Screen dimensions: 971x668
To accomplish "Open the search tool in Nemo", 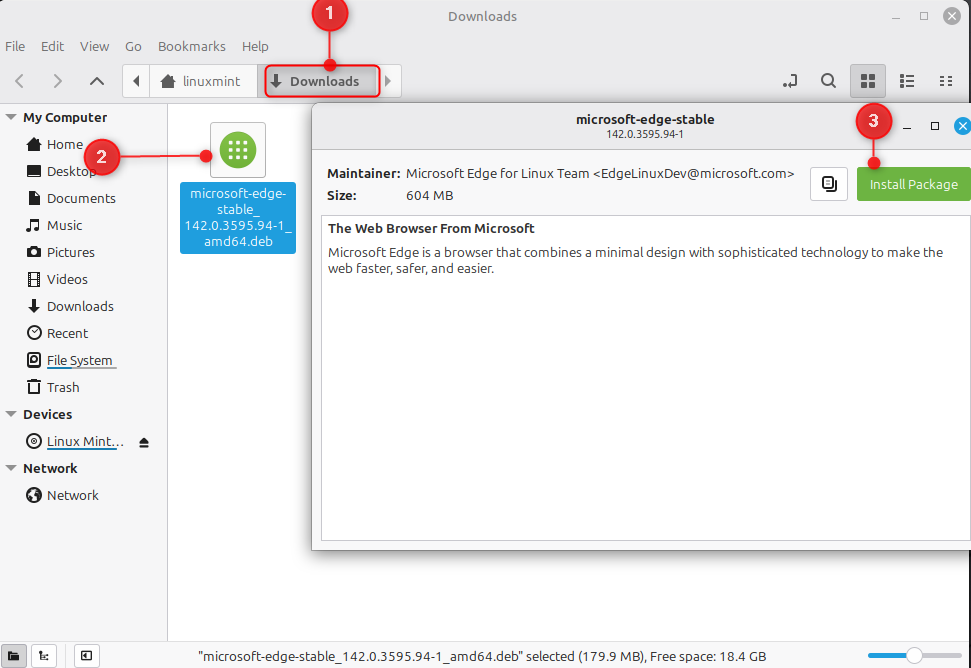I will 828,81.
